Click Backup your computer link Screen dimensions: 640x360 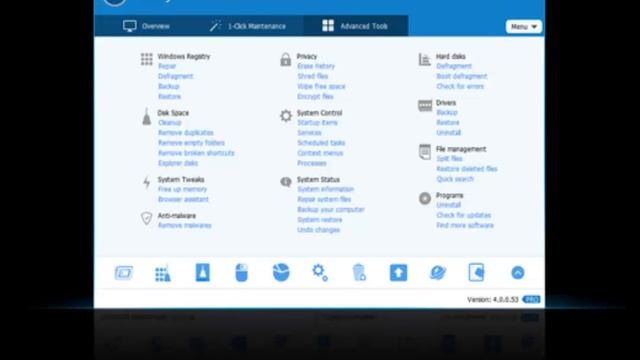[x=331, y=210]
